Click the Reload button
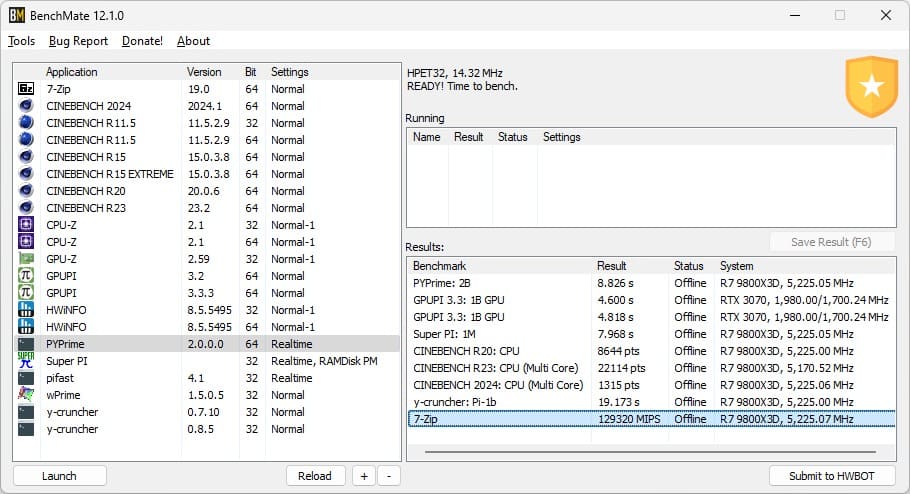 [x=315, y=476]
